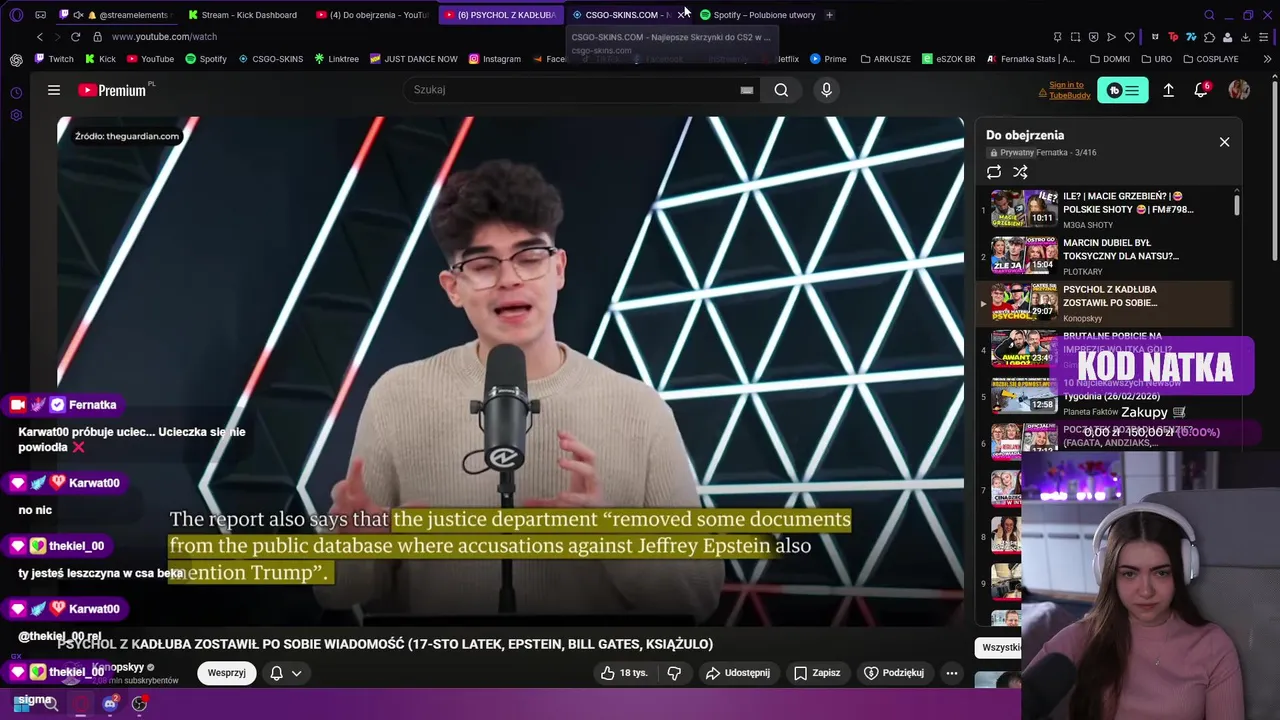Open the account avatar menu

(x=1239, y=90)
